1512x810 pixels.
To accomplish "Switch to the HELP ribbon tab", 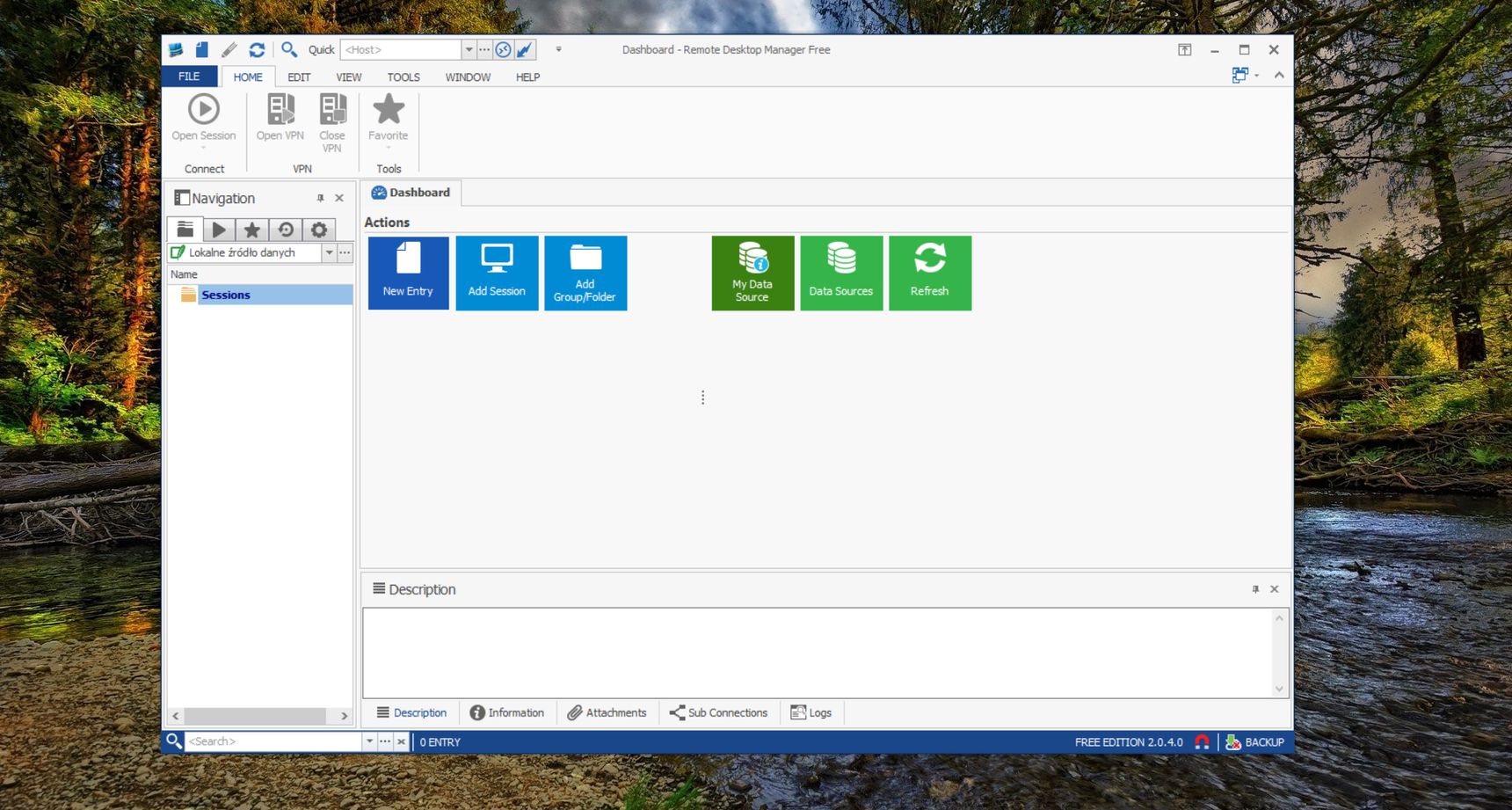I will (527, 77).
